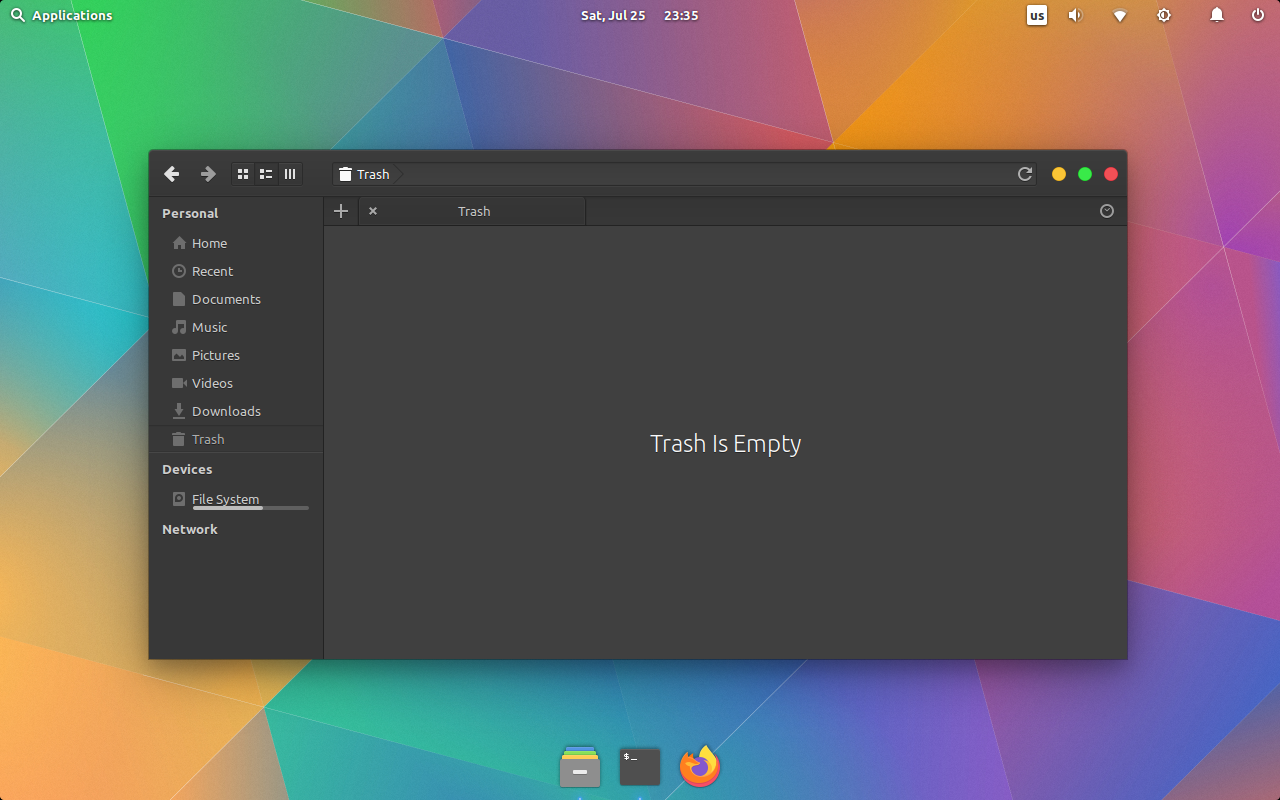Open the sound volume indicator

[1075, 15]
